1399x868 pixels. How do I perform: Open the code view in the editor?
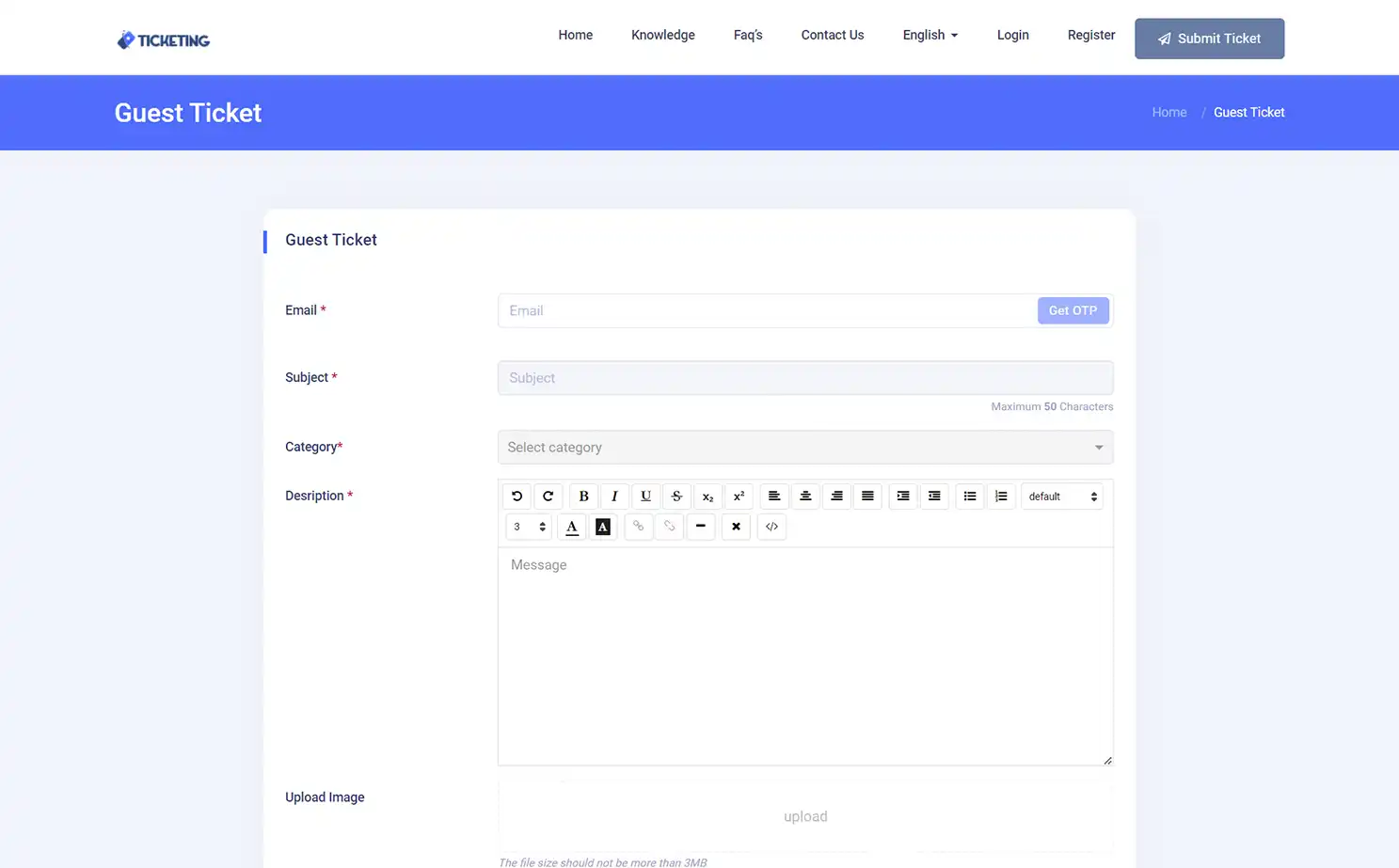pyautogui.click(x=771, y=527)
